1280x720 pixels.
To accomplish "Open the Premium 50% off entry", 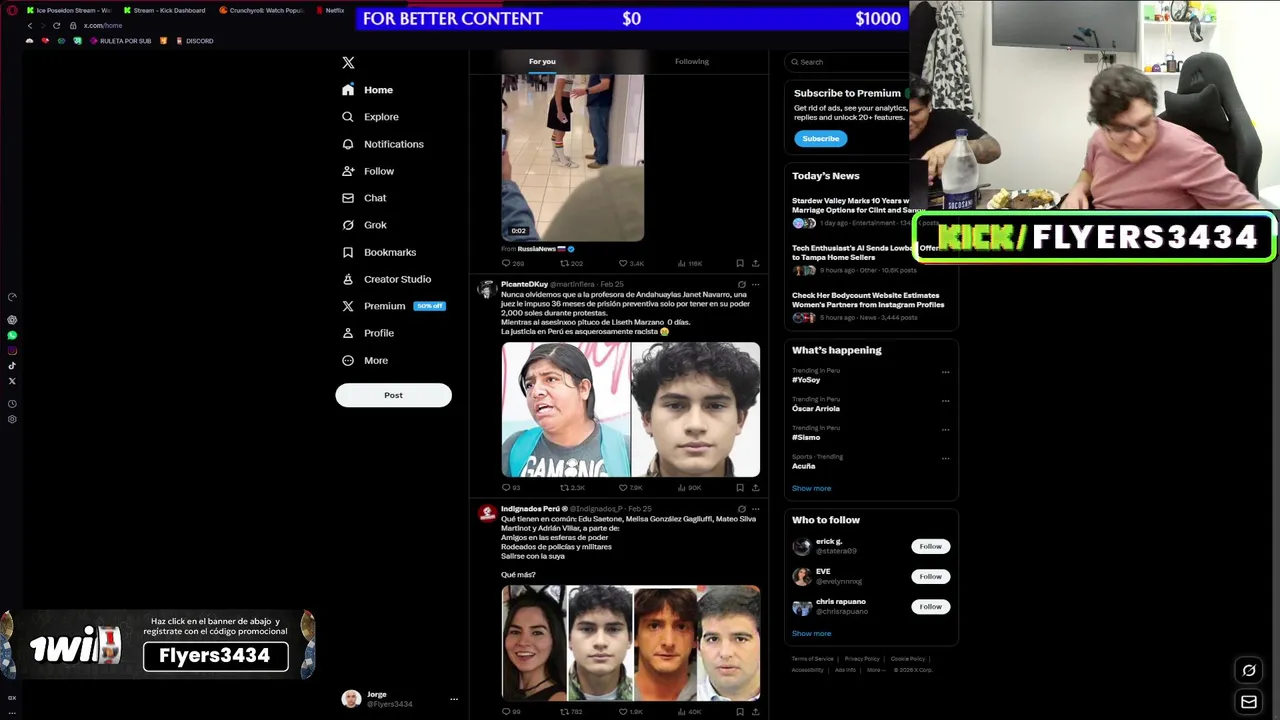I will 393,306.
